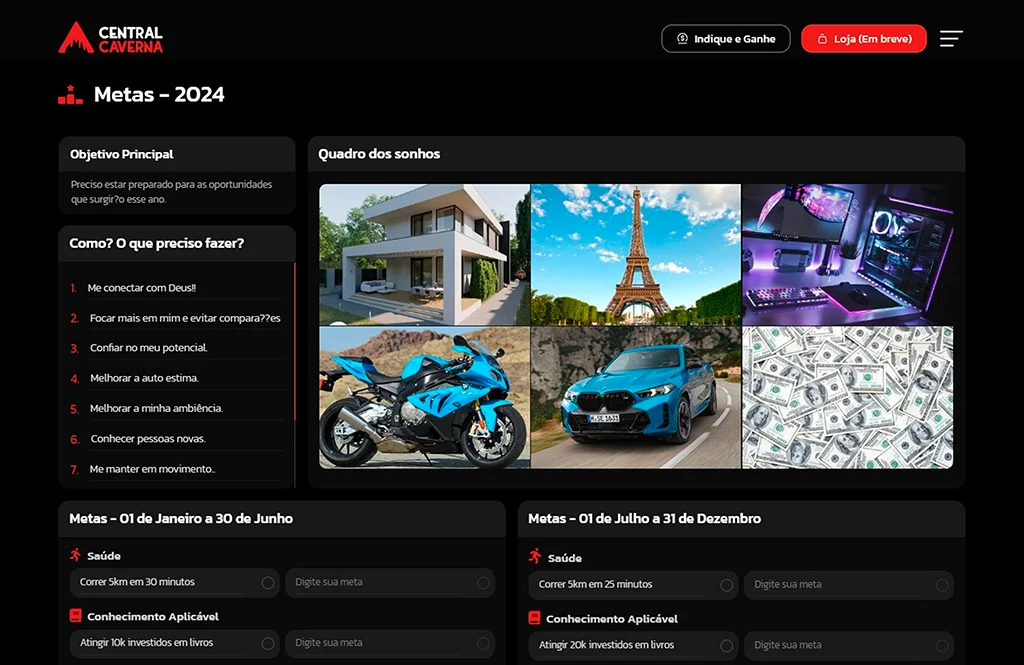
Task: Click the Saúde runner icon under Janeiro a Junho
Action: coord(76,555)
